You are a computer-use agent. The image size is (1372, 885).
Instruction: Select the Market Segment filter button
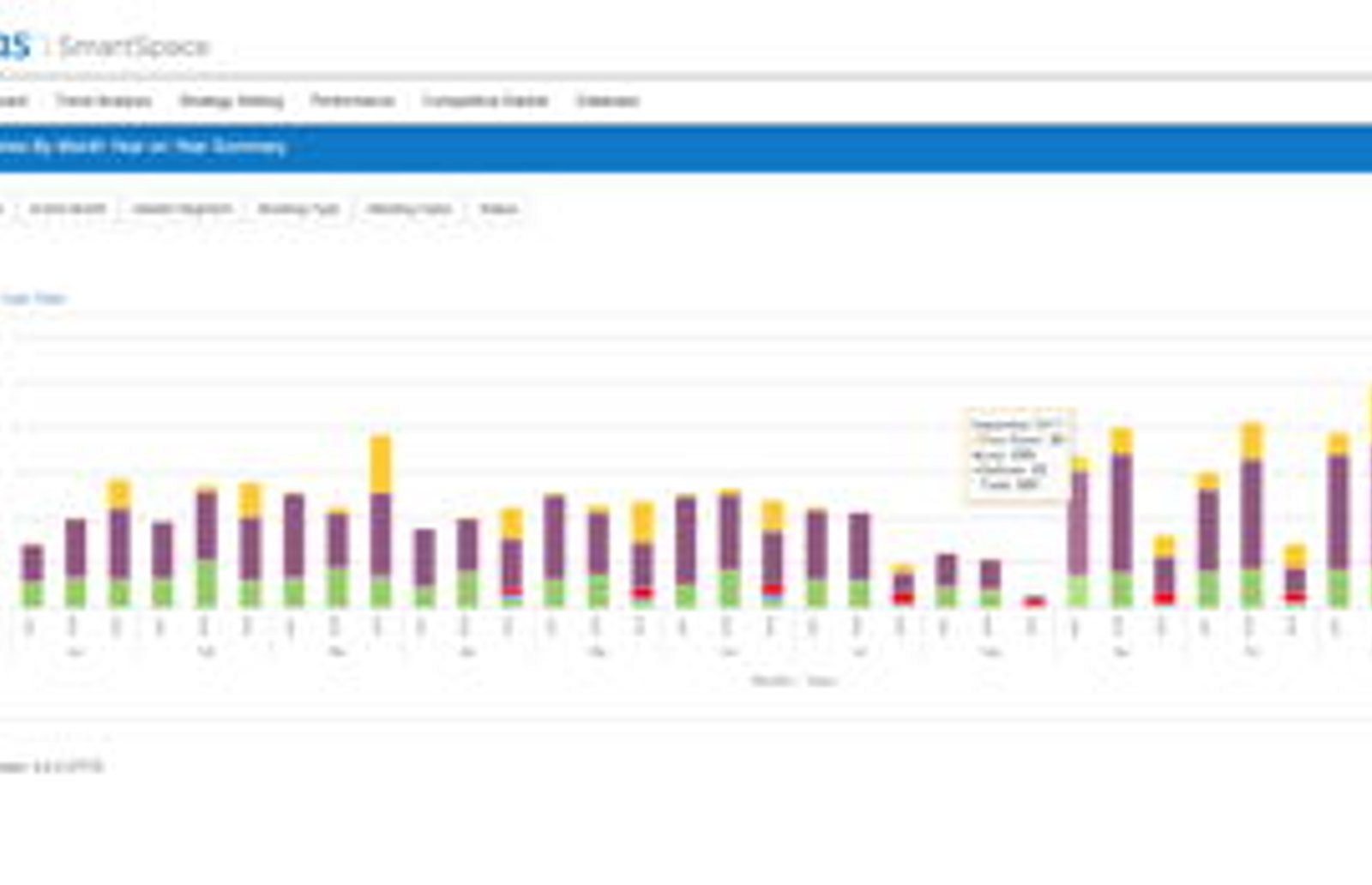tap(183, 209)
